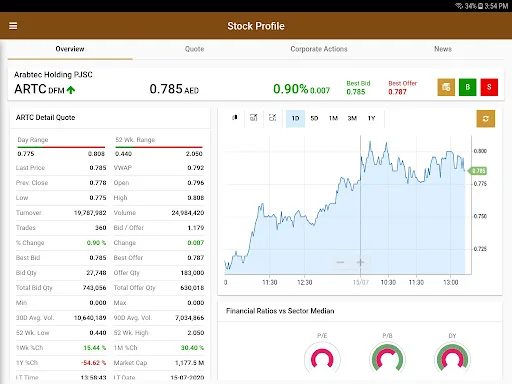Click the Best Bid 0.785 header value
The height and width of the screenshot is (384, 512).
(x=356, y=92)
